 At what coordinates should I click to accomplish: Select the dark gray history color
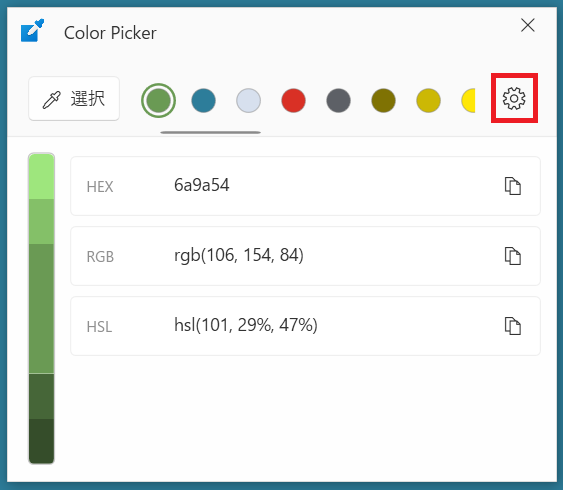[338, 101]
